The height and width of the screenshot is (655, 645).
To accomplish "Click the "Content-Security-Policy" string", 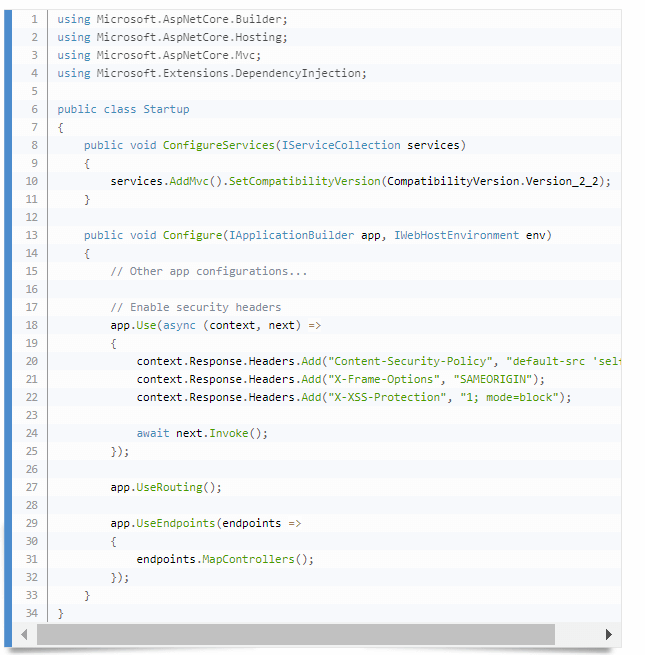I will (414, 361).
